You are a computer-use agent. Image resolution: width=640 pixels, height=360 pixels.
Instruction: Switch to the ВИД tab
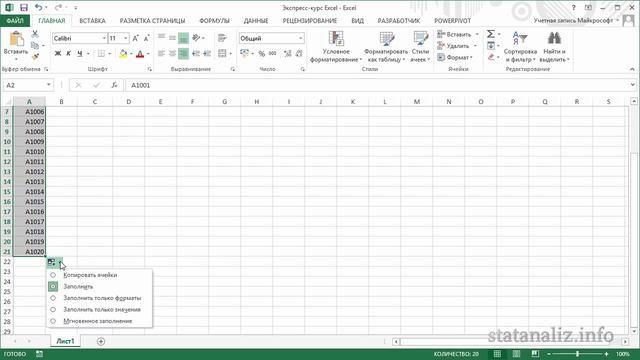point(357,20)
